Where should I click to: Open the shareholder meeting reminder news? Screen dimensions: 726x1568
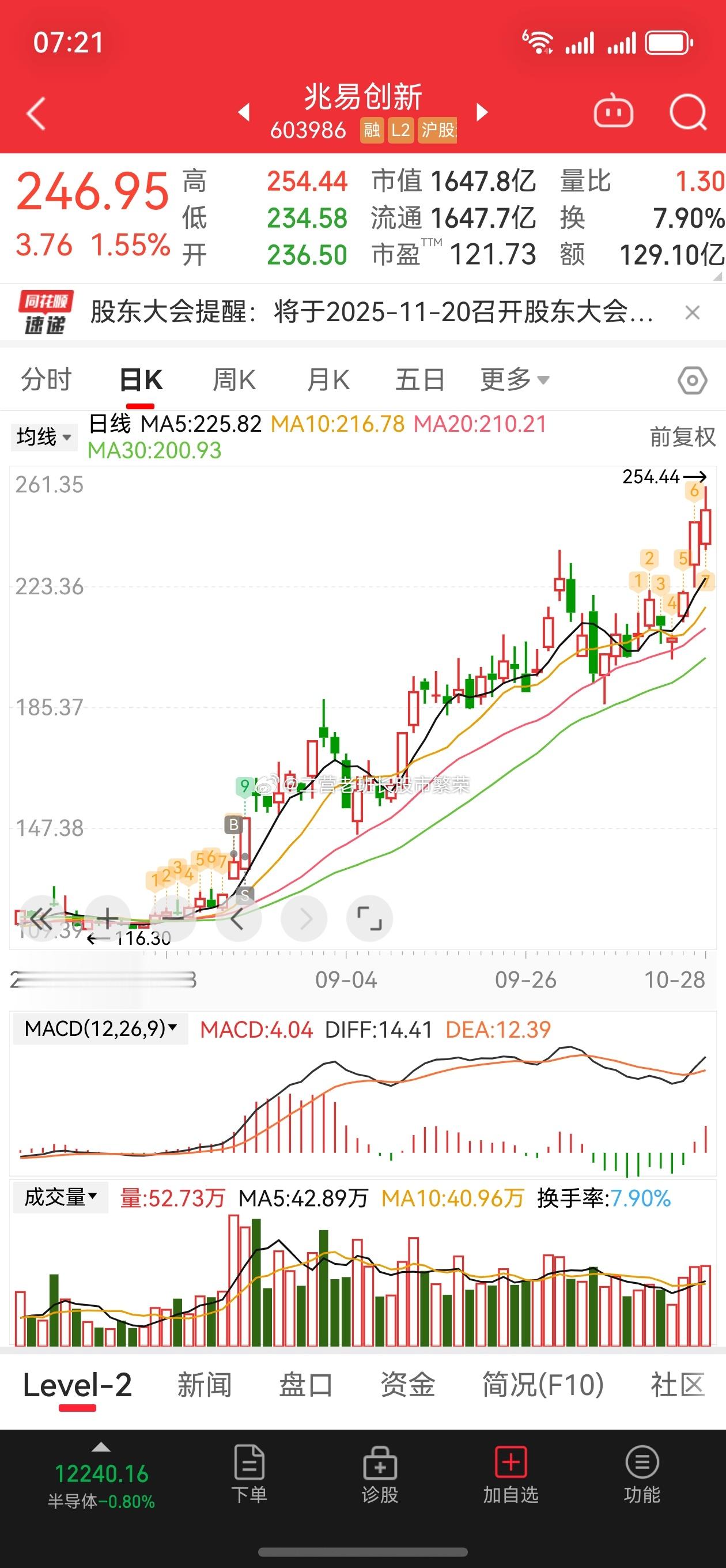[371, 312]
